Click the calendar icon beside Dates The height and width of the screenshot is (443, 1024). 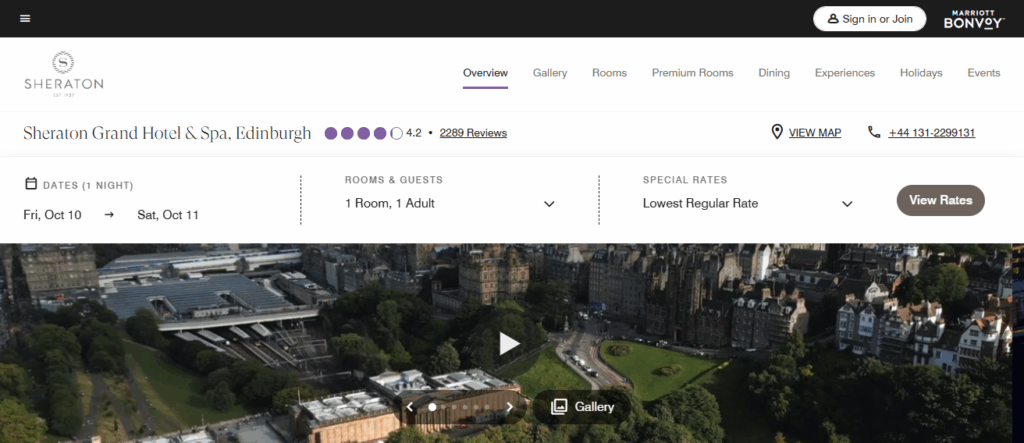(30, 184)
